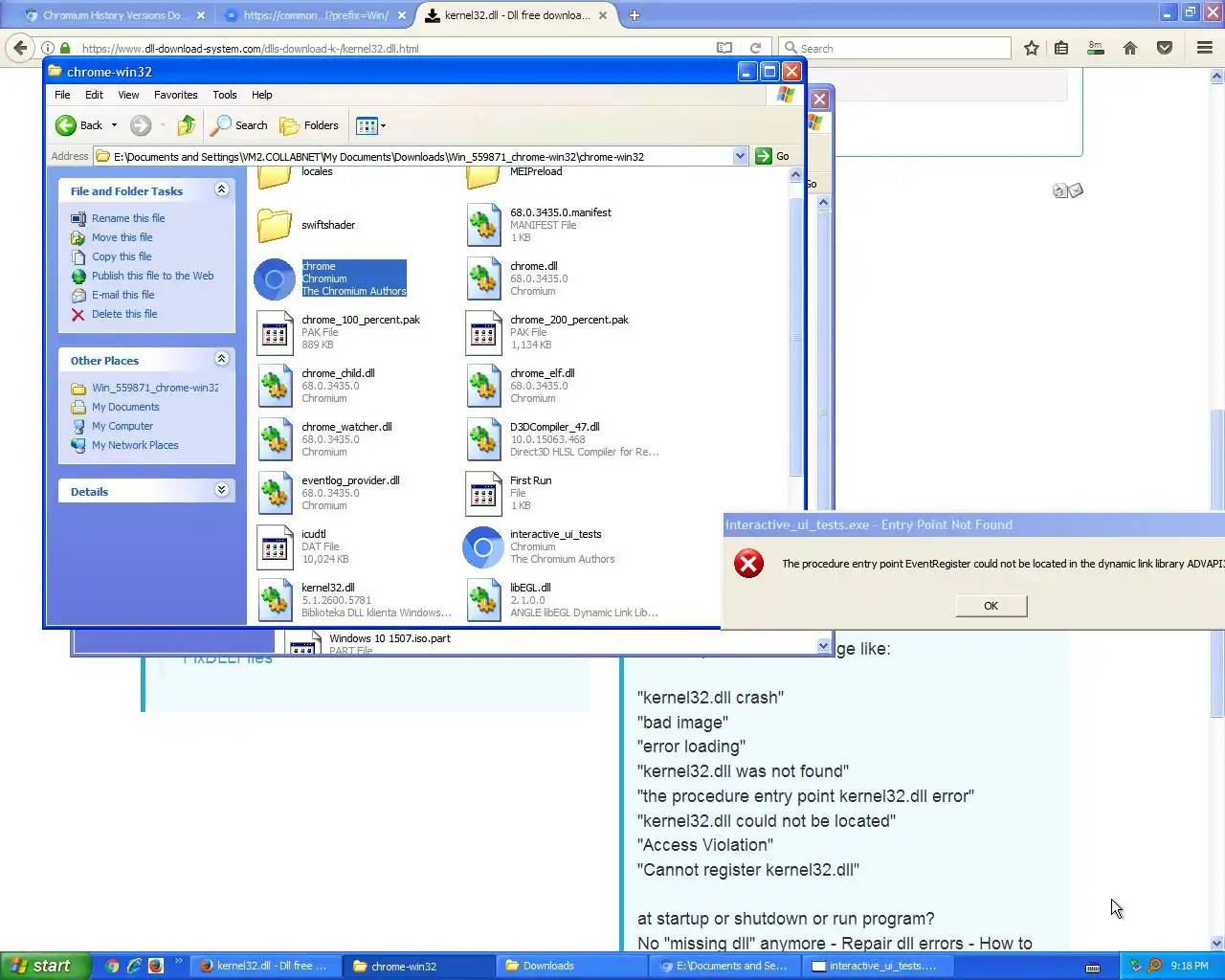Open the Firefox hamburger menu

click(x=1205, y=48)
